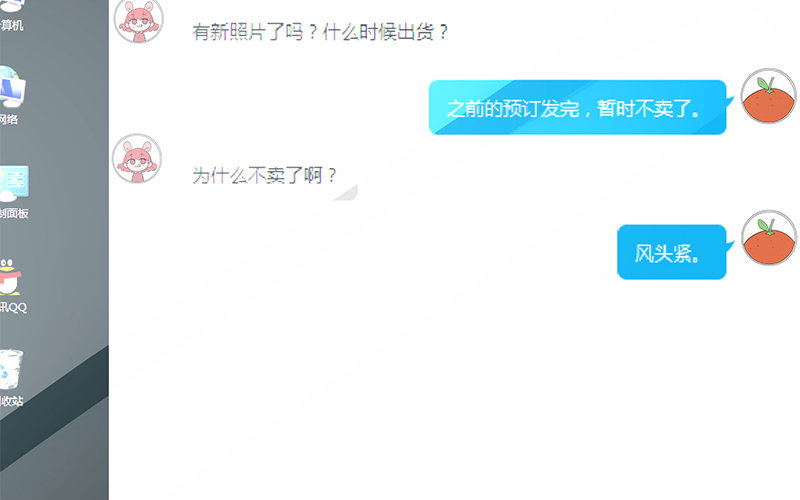Click orange avatar beside 风头紧 bubble
This screenshot has height=500, width=800.
click(x=768, y=238)
